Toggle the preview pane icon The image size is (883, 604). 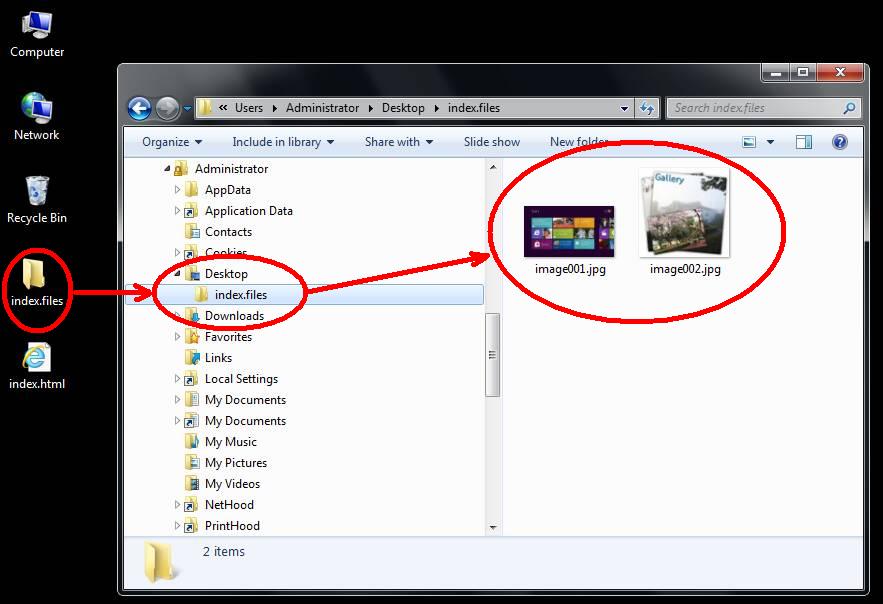coord(804,142)
